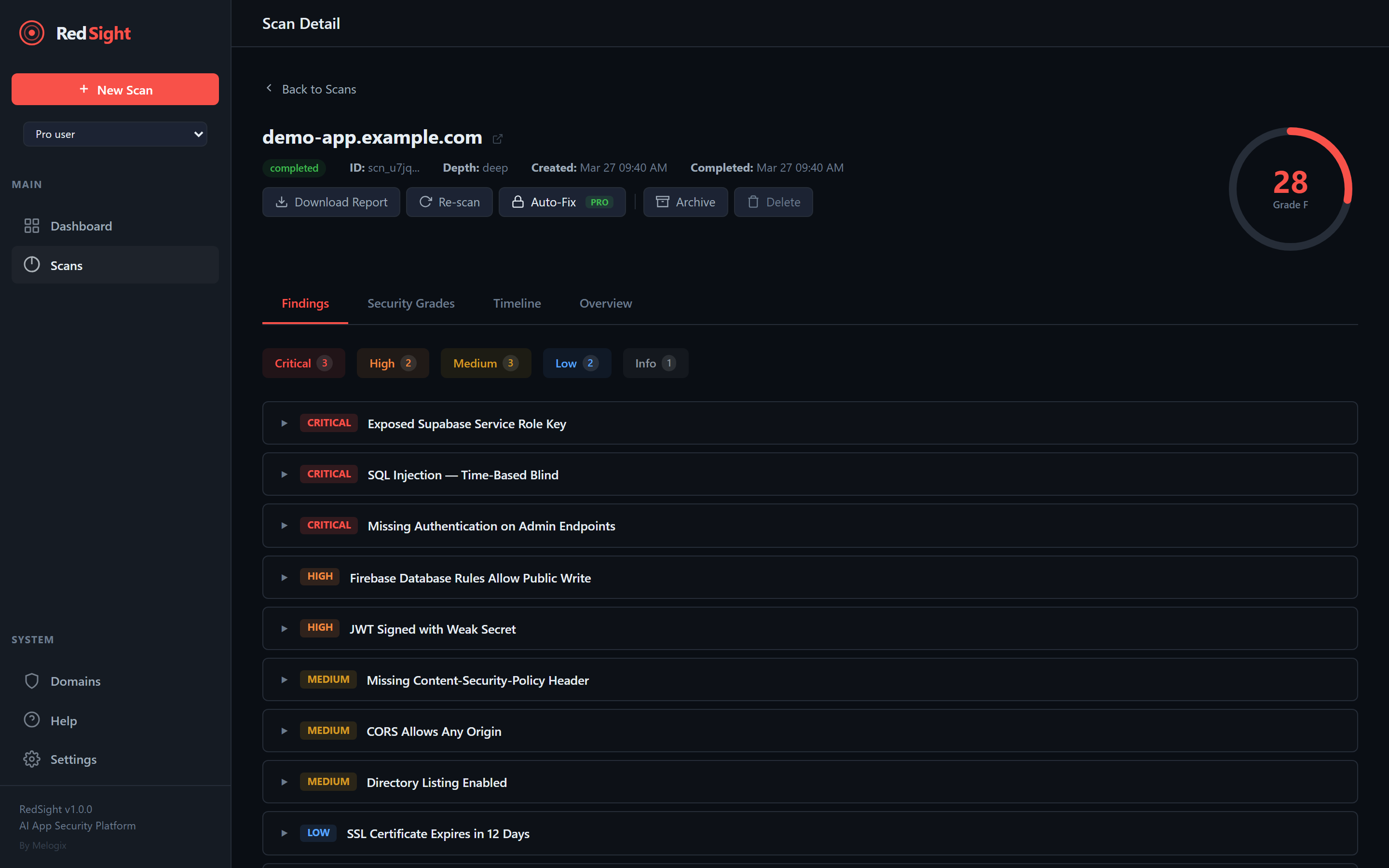Click the Dashboard grid icon
The height and width of the screenshot is (868, 1389).
coord(31,226)
